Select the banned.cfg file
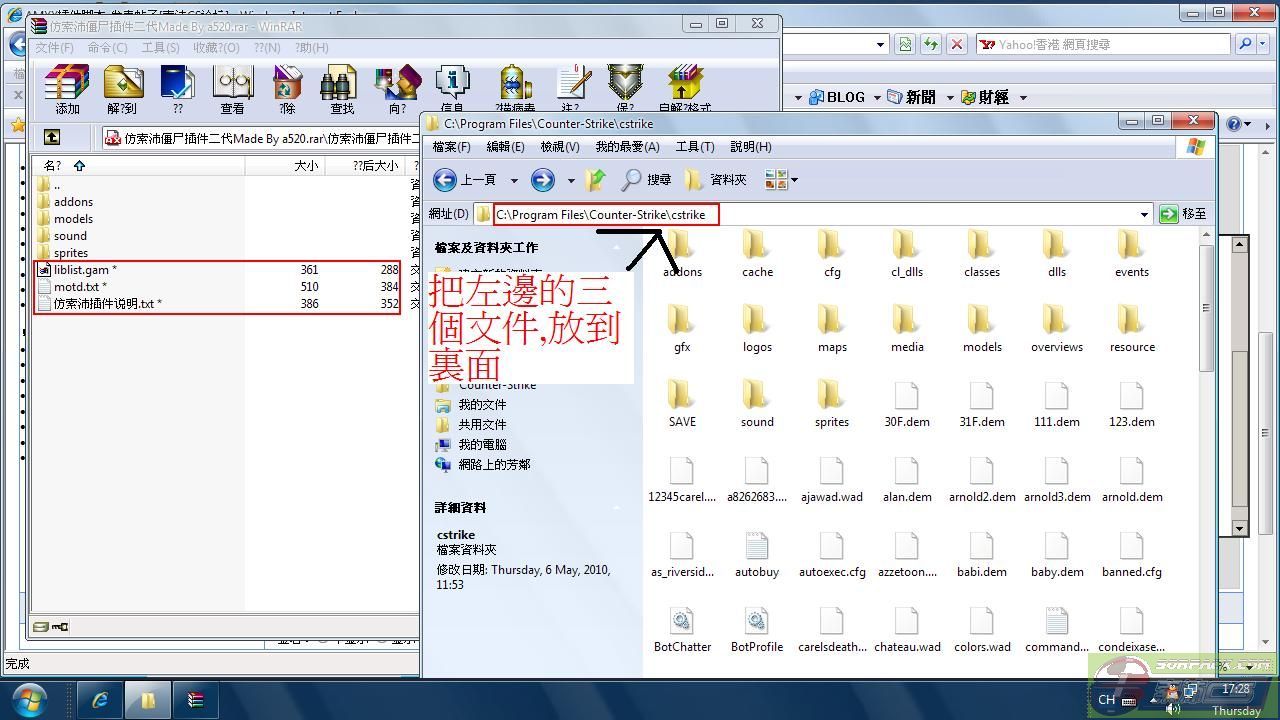The image size is (1280, 720). click(1132, 553)
